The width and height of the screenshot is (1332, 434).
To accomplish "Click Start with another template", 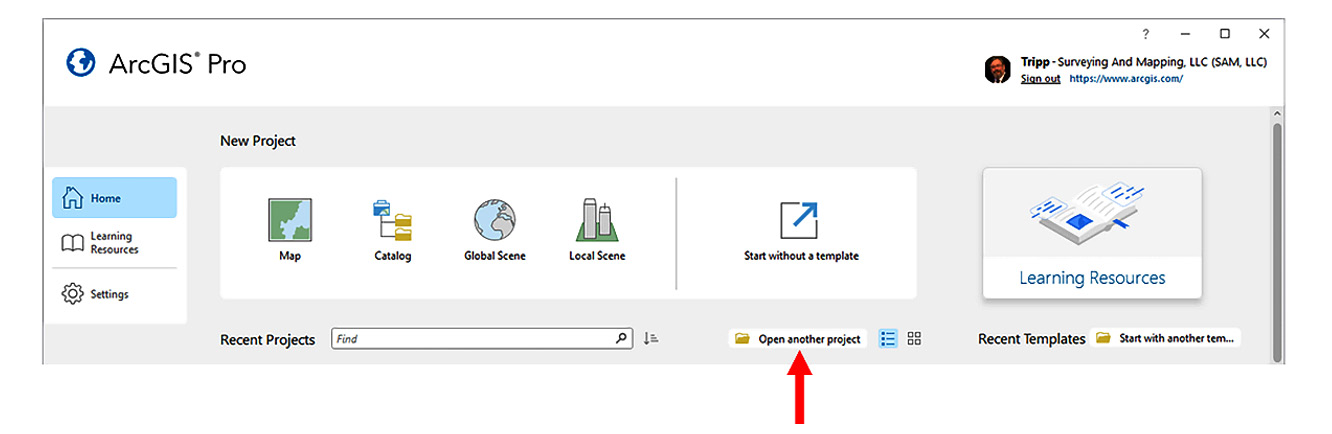I will point(1167,338).
